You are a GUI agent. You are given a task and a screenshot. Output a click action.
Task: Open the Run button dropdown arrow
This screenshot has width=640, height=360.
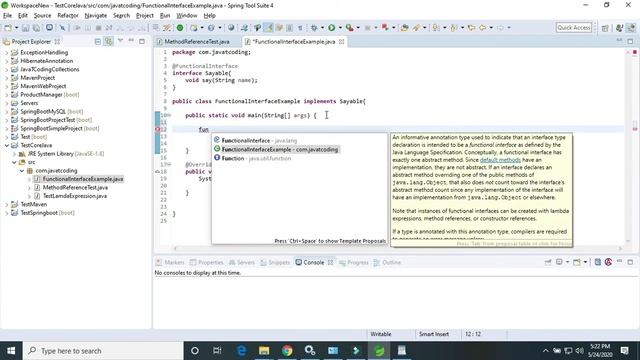click(340, 28)
